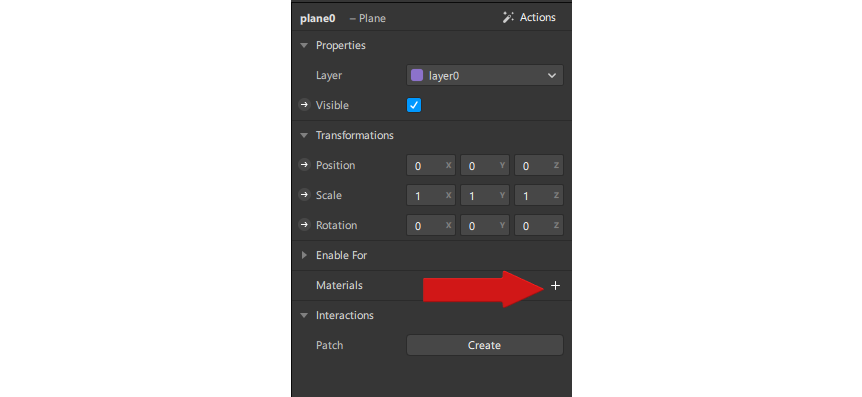
Task: Click the Rotation arrow patch icon
Action: (304, 225)
